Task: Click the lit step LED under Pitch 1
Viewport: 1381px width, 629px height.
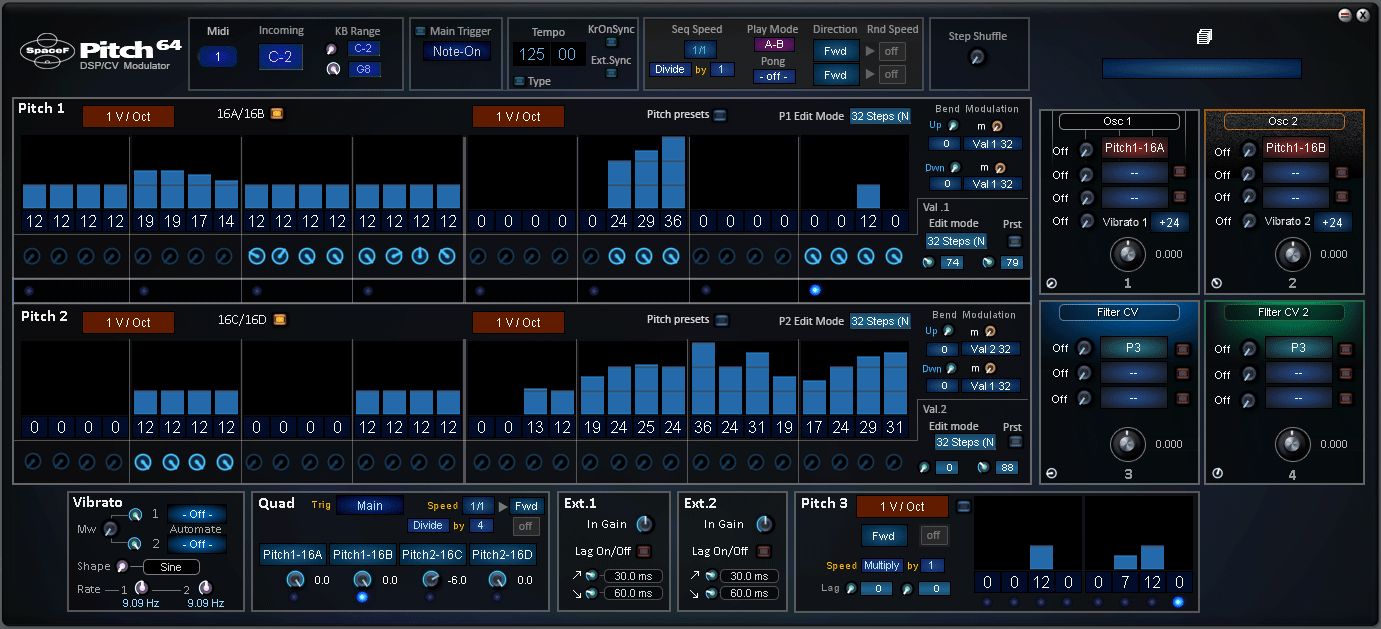Action: [815, 290]
